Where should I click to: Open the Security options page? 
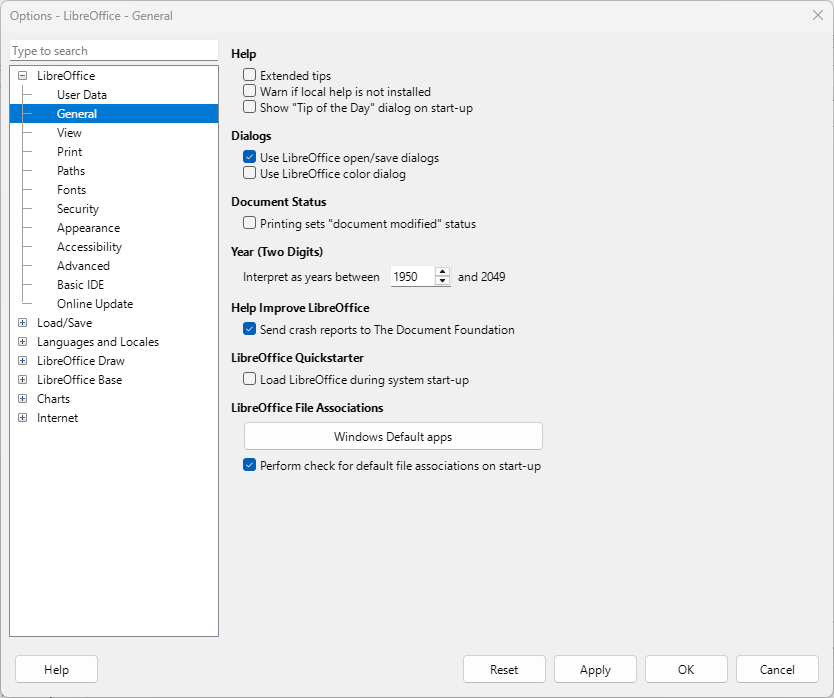[78, 209]
